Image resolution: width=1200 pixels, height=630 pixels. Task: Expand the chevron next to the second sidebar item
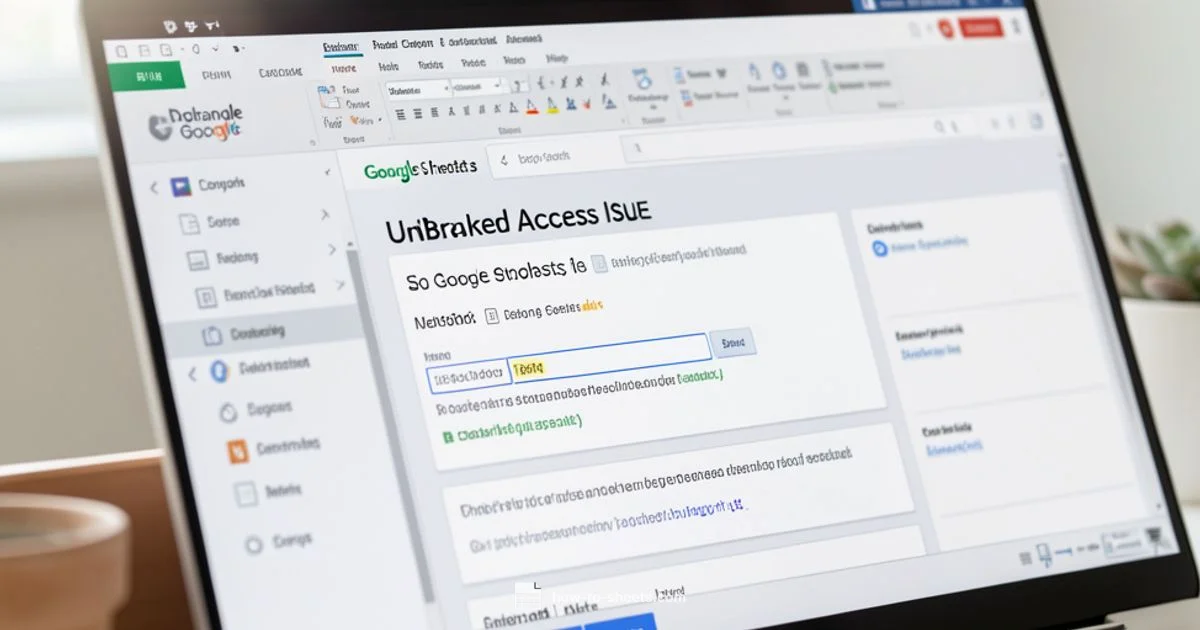coord(326,216)
